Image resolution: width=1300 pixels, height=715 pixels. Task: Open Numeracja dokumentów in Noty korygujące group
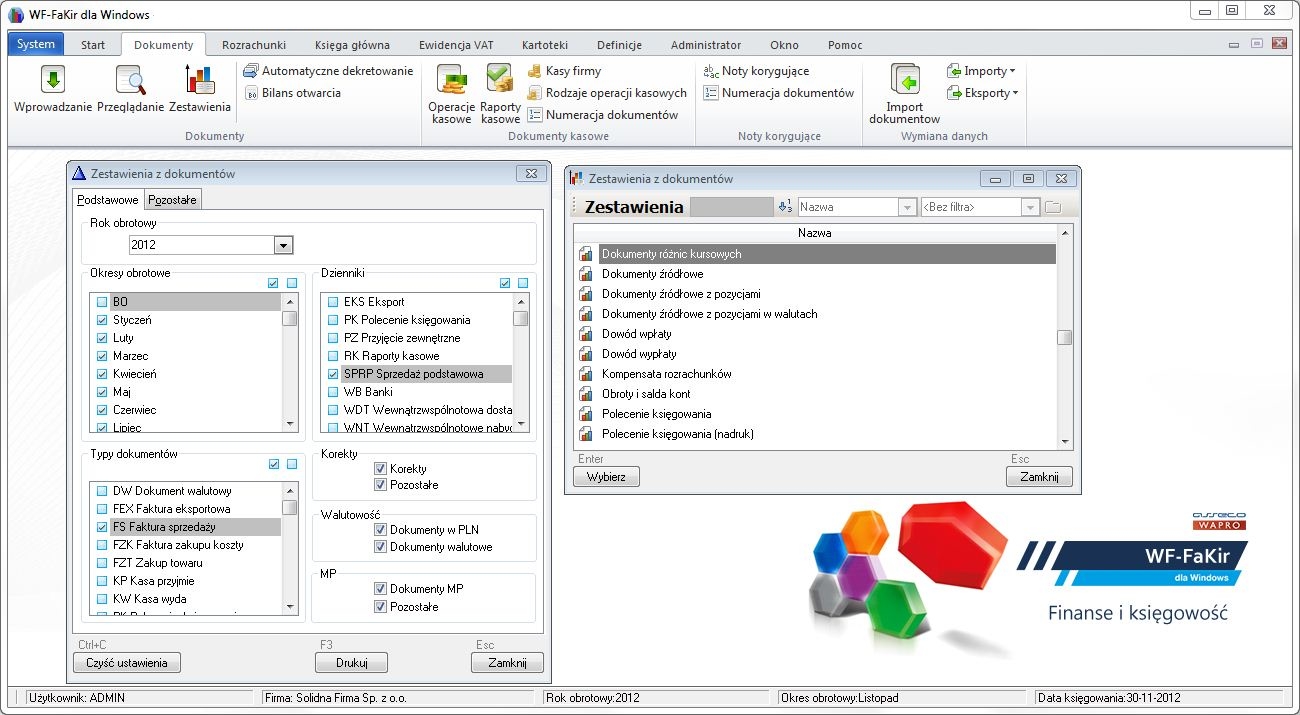779,93
